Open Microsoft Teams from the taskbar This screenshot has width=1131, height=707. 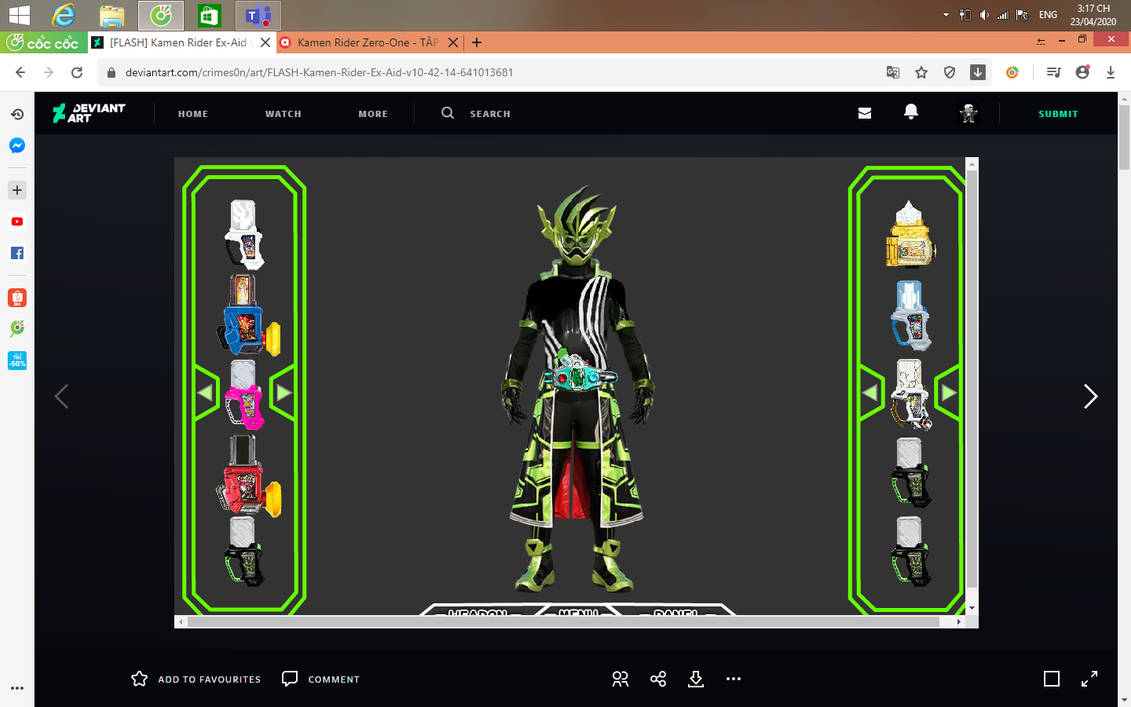coord(258,15)
